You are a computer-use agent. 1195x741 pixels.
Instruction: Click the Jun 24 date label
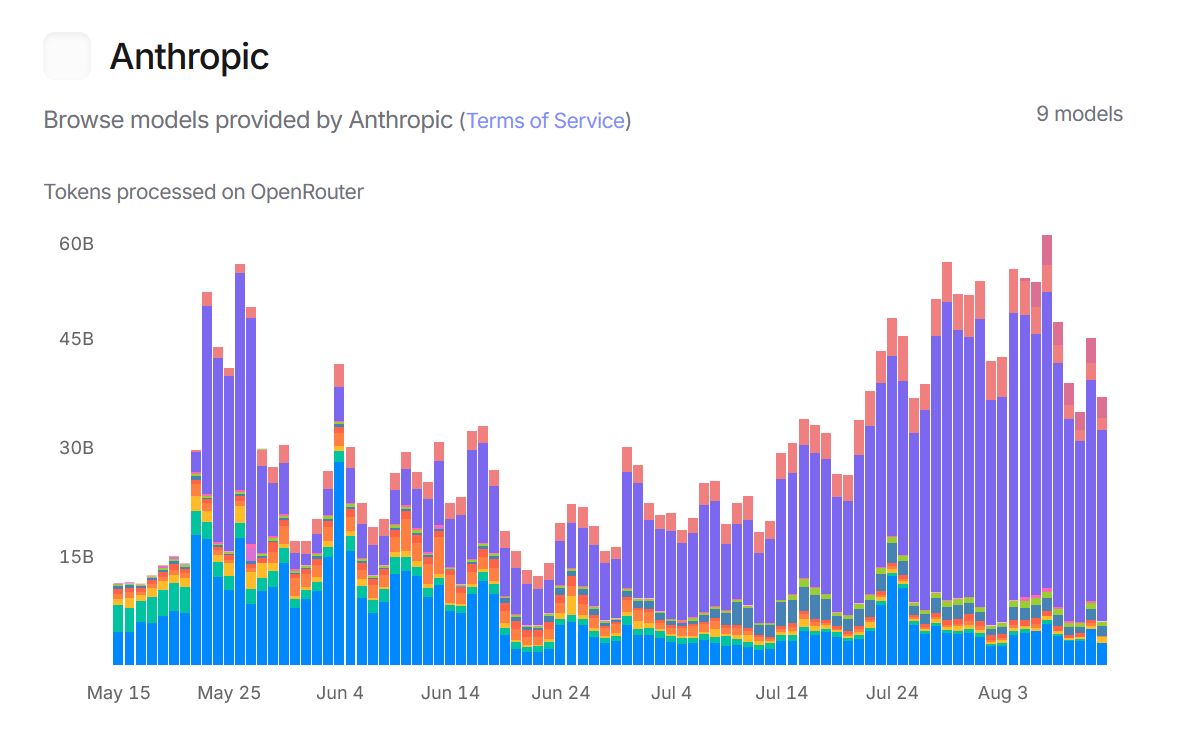tap(560, 692)
